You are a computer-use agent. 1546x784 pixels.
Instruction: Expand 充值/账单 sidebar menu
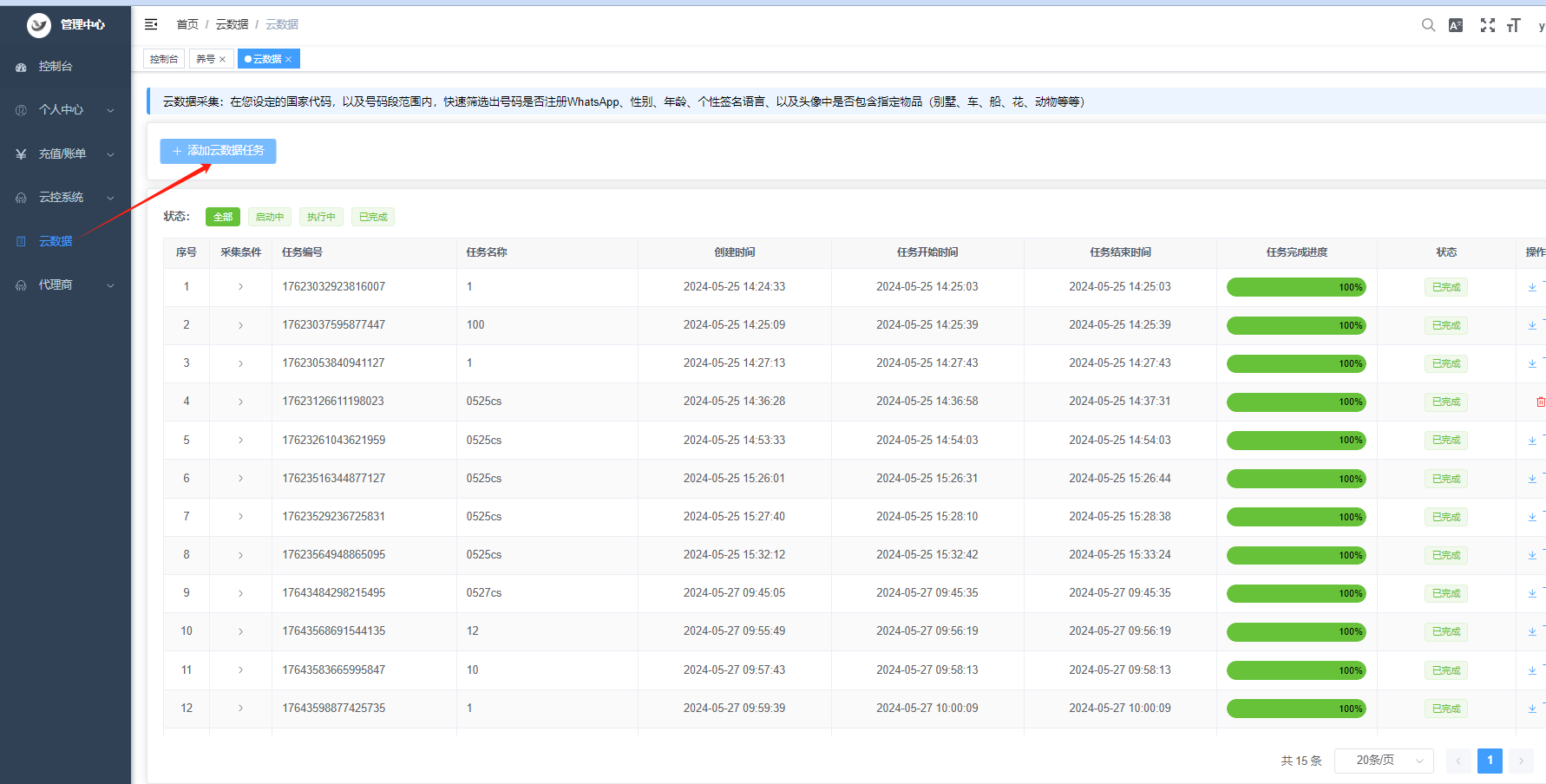[x=65, y=154]
